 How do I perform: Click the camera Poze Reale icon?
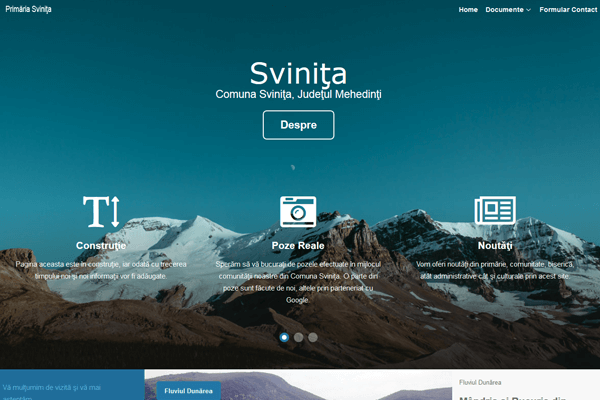tap(298, 211)
